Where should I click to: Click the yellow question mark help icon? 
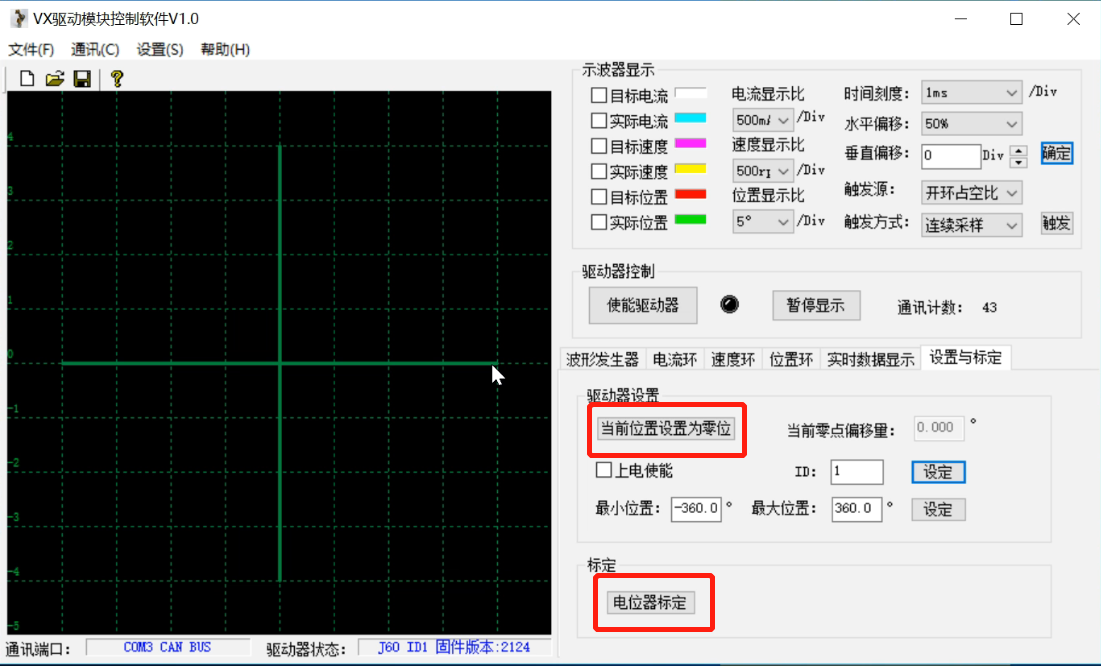point(117,79)
